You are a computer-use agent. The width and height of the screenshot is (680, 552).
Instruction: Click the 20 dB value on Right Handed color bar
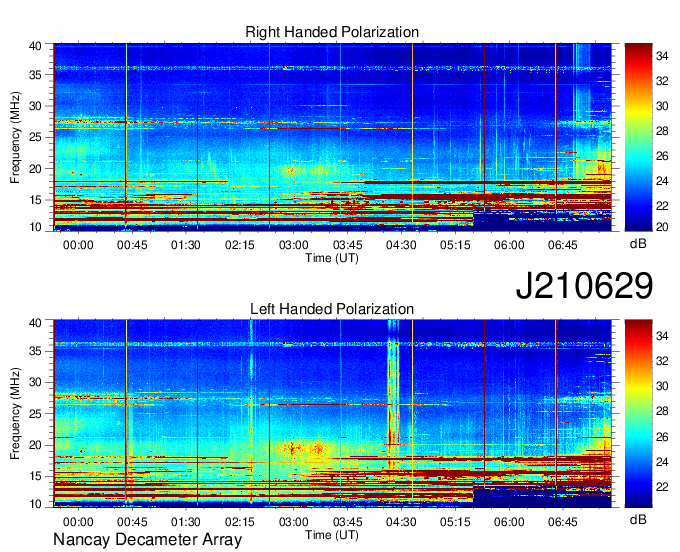coord(662,227)
